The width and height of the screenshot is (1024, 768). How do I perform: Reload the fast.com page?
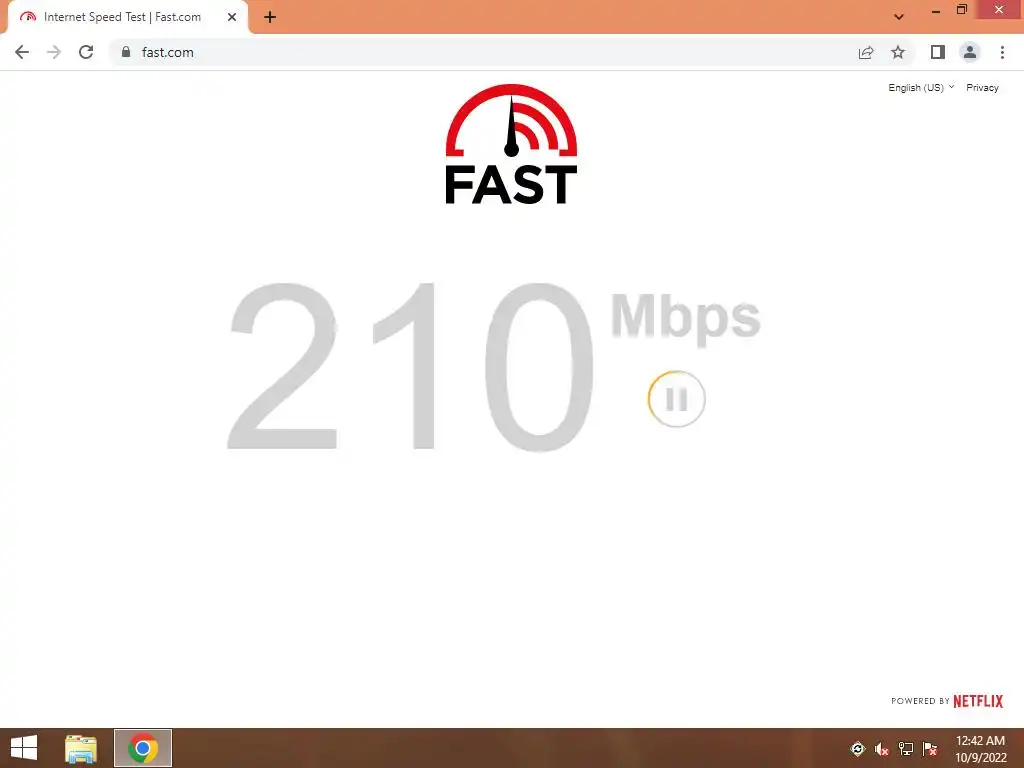point(86,52)
